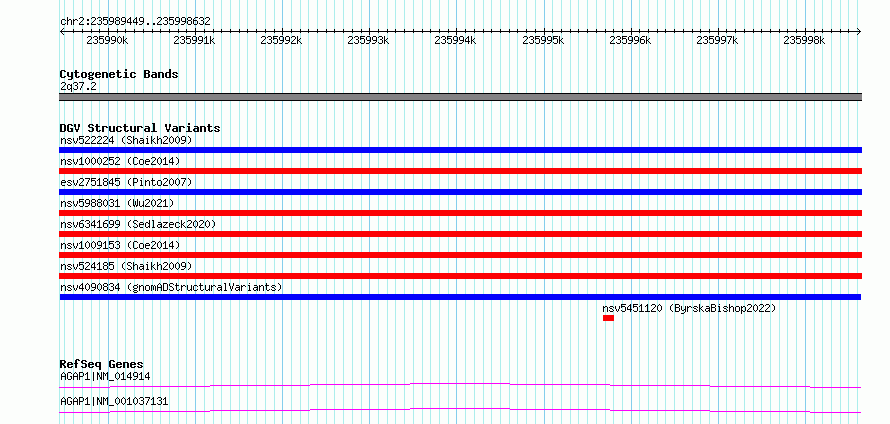Click the nsv5988031 (Wu2021) label
The image size is (890, 424).
point(117,203)
